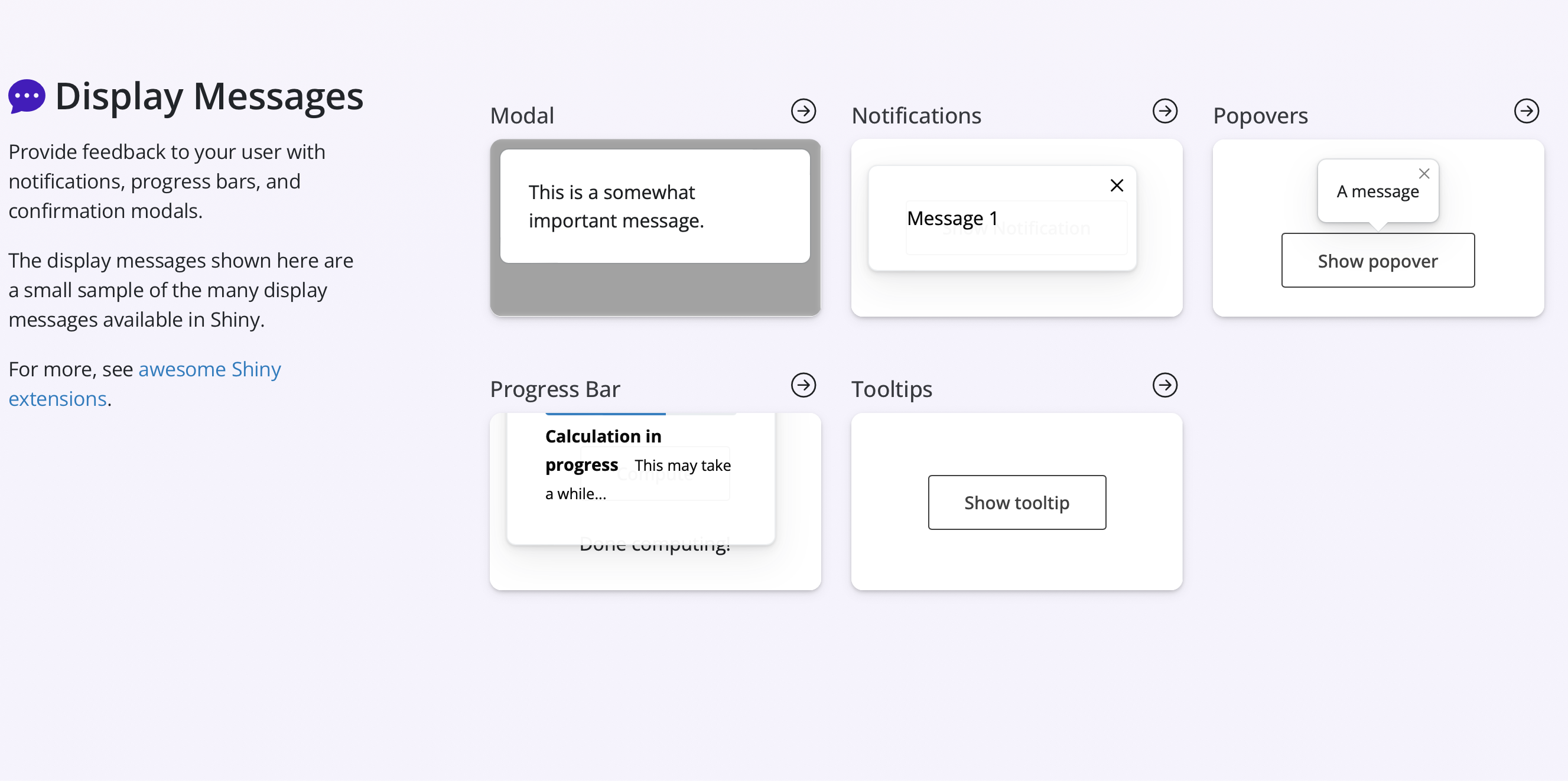The width and height of the screenshot is (1568, 781).
Task: Click the modal's important message box
Action: click(655, 206)
